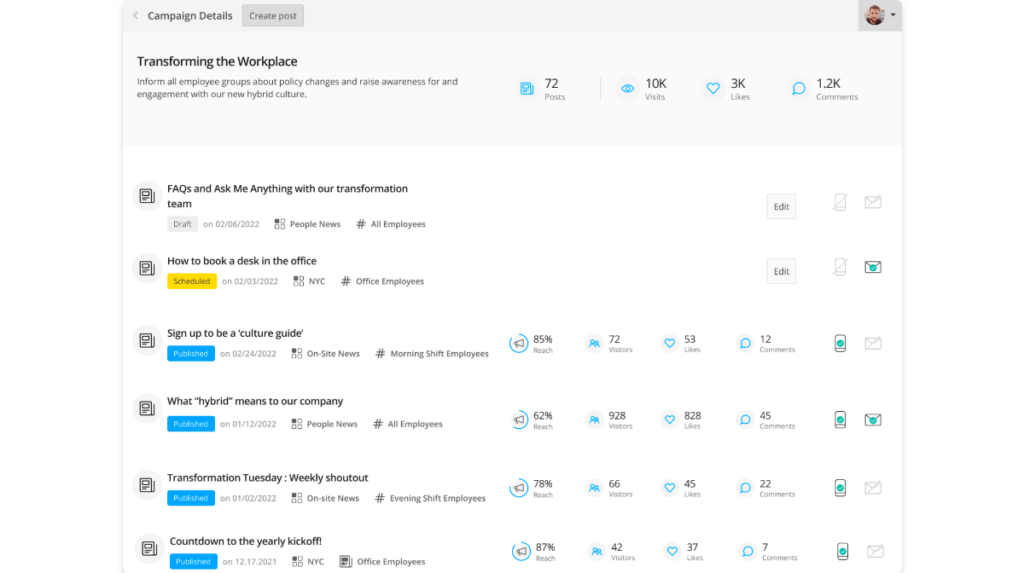Screen dimensions: 1024x573
Task: Edit the desk booking post
Action: (x=781, y=271)
